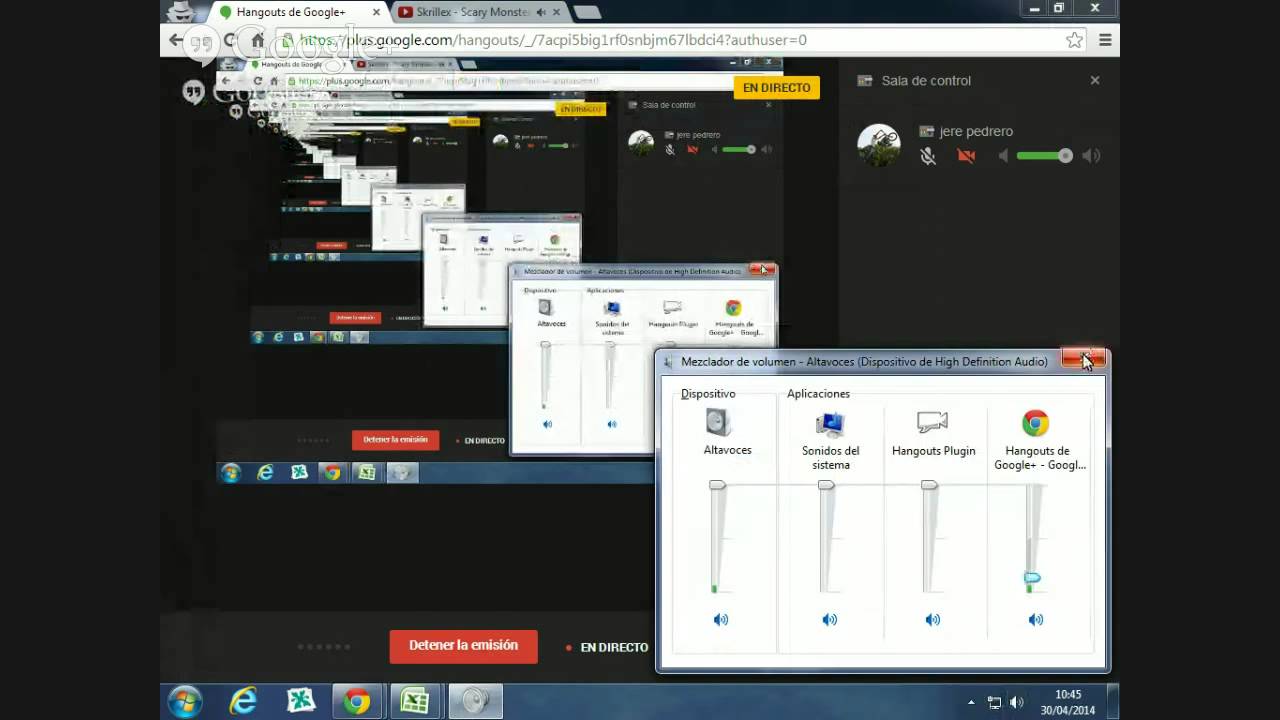Screen dimensions: 1280x720
Task: Click the speaker icon in system tray
Action: [1018, 702]
